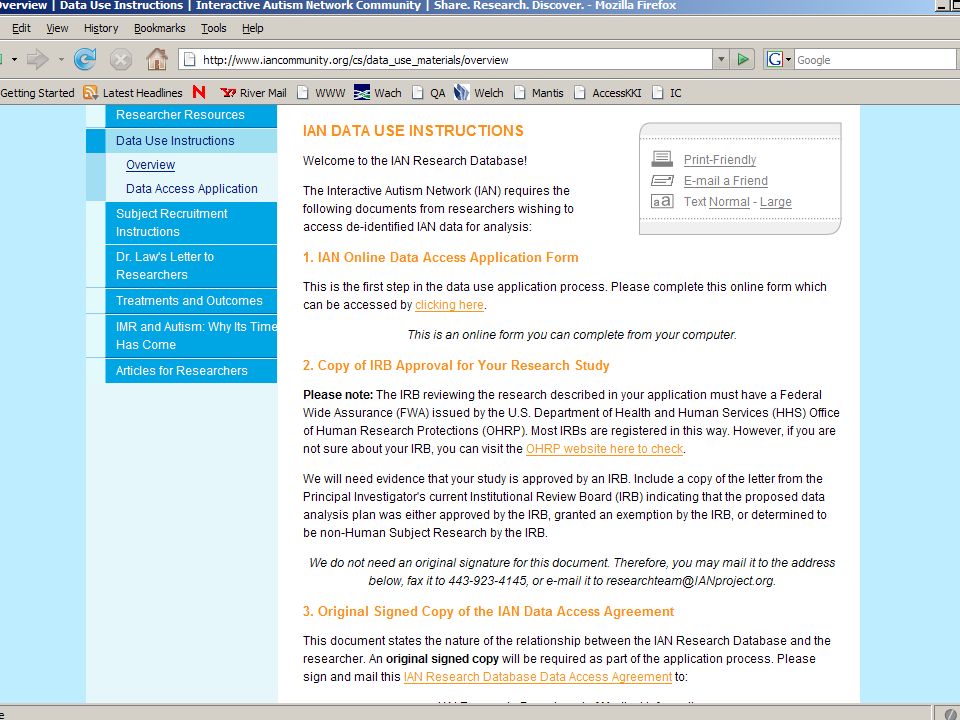Click the envelope icon beside E-mail a Friend
Image resolution: width=960 pixels, height=720 pixels.
point(662,181)
